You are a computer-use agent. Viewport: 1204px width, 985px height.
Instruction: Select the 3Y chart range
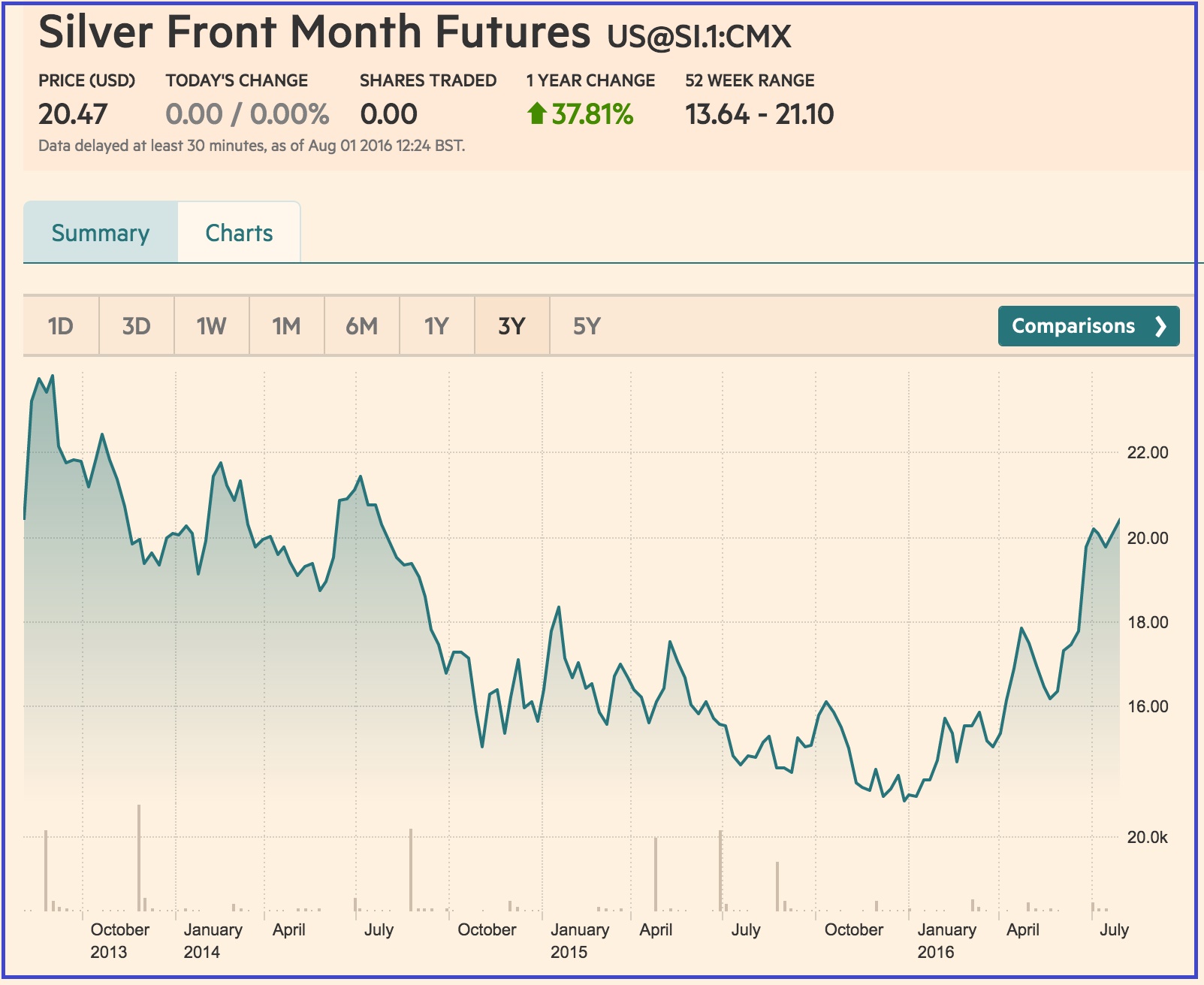(x=511, y=326)
